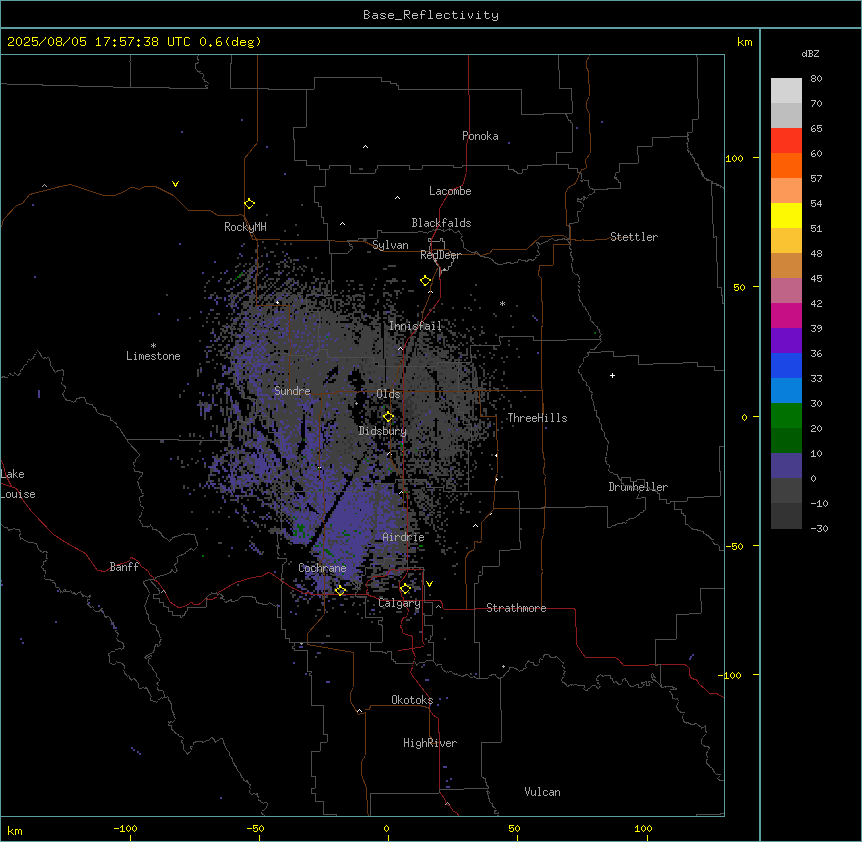Click the yellow diamond marker below RedDeer
This screenshot has height=842, width=862.
(x=425, y=281)
